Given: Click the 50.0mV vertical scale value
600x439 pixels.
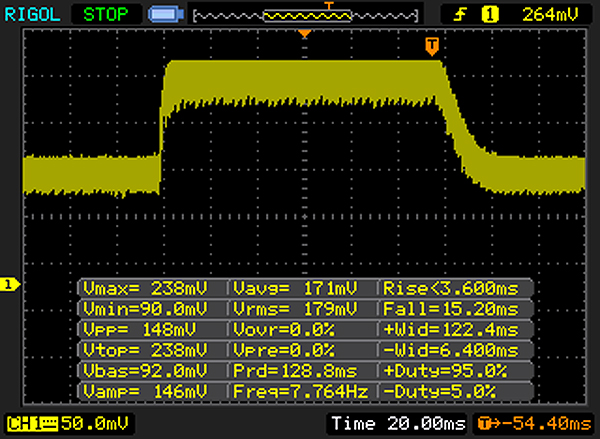Looking at the screenshot, I should point(95,424).
